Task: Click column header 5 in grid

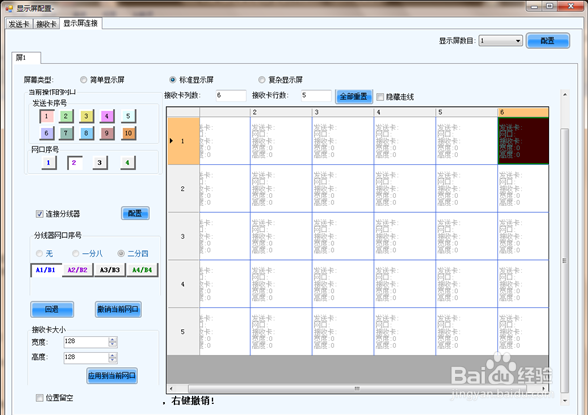Action: pyautogui.click(x=466, y=112)
